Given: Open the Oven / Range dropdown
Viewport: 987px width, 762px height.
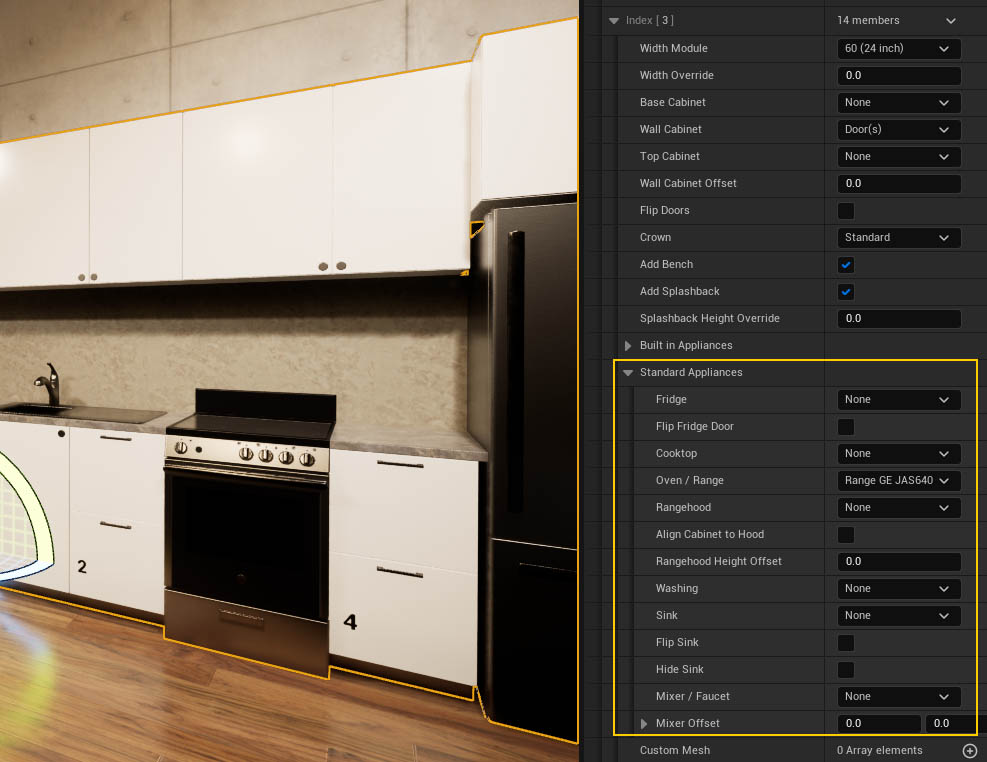Looking at the screenshot, I should tap(898, 481).
